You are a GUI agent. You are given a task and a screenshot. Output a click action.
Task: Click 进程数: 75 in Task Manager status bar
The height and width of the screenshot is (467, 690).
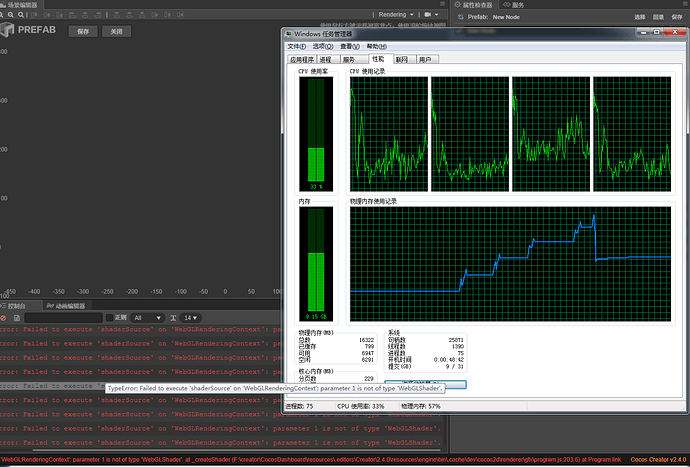pos(299,406)
